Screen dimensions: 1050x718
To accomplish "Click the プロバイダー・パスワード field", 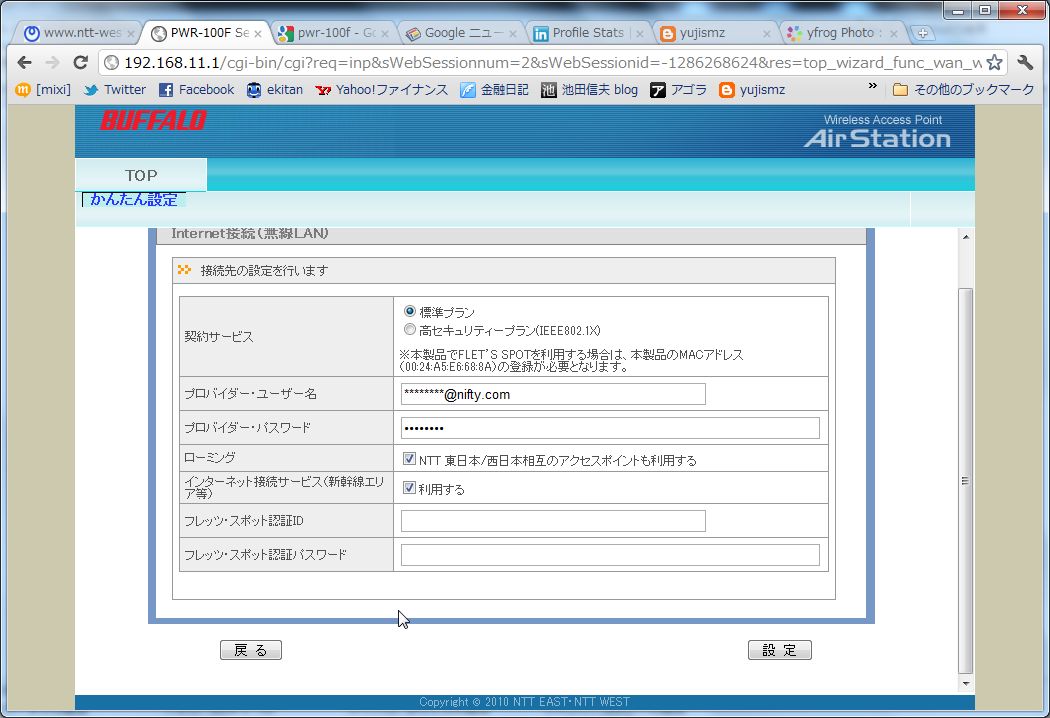I will pos(610,427).
